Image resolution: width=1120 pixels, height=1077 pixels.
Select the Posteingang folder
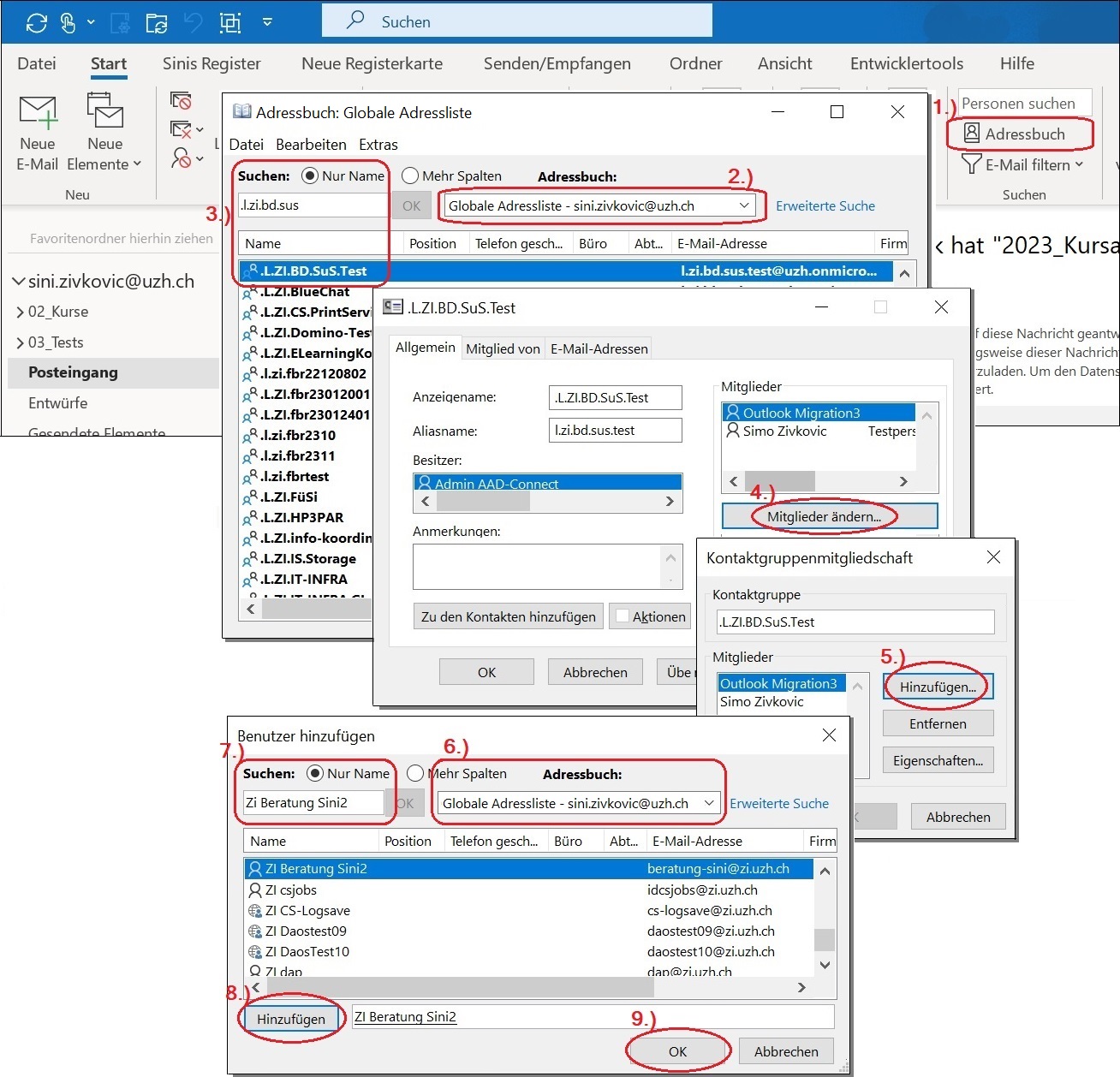113,372
